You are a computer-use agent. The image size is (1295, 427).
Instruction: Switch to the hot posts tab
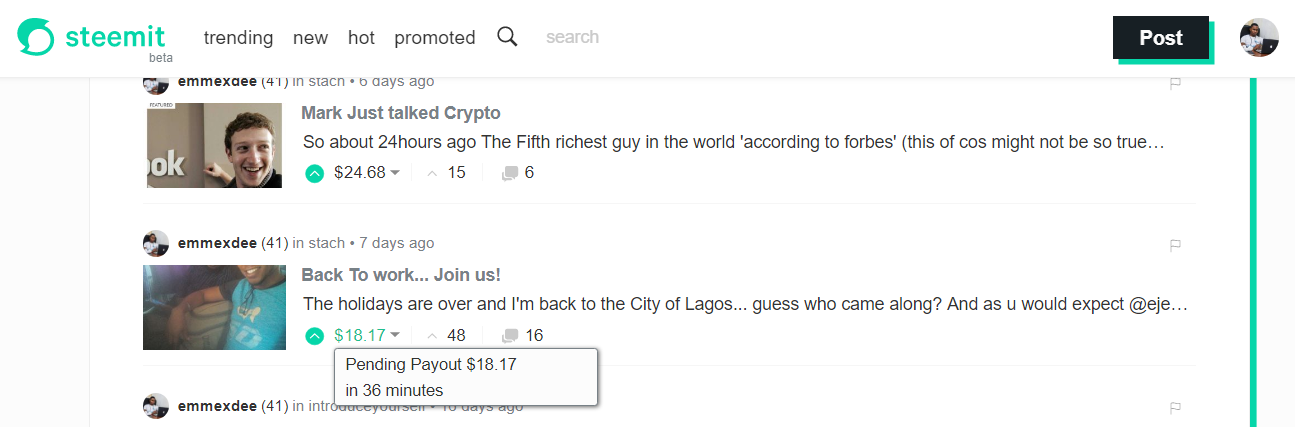(361, 38)
